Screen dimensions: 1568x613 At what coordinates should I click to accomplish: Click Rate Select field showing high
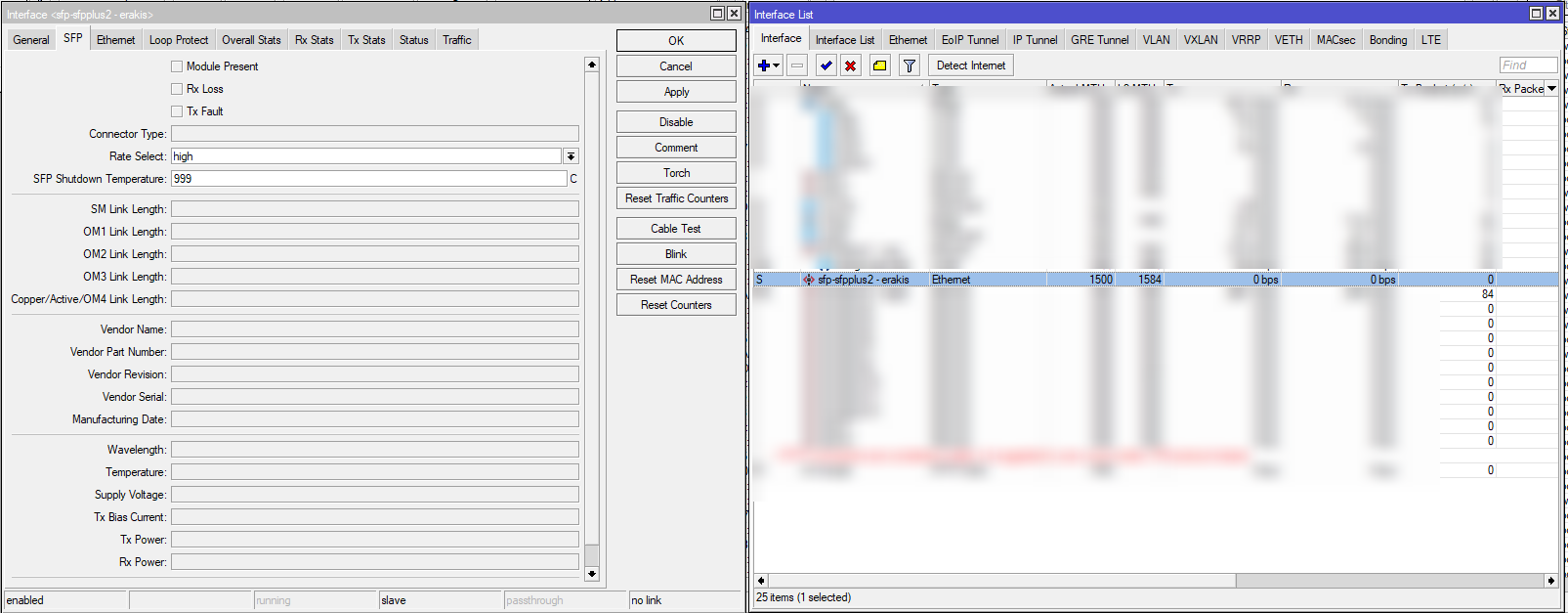(366, 156)
